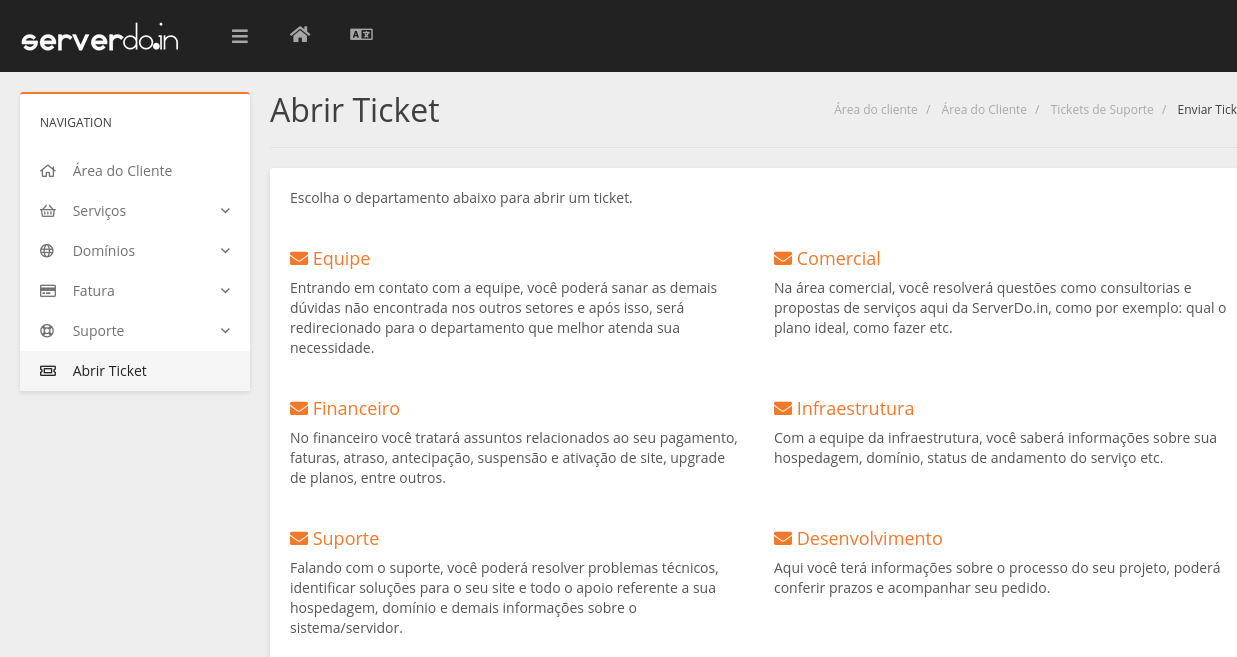Click the Abrir Ticket page heading
Image resolution: width=1237 pixels, height=657 pixels.
point(355,110)
